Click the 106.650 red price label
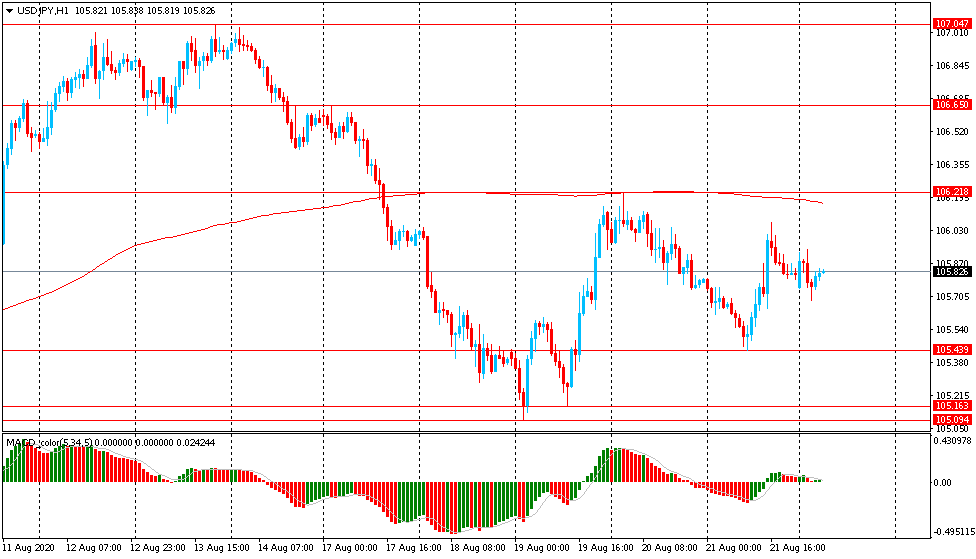976x559 pixels. 952,105
